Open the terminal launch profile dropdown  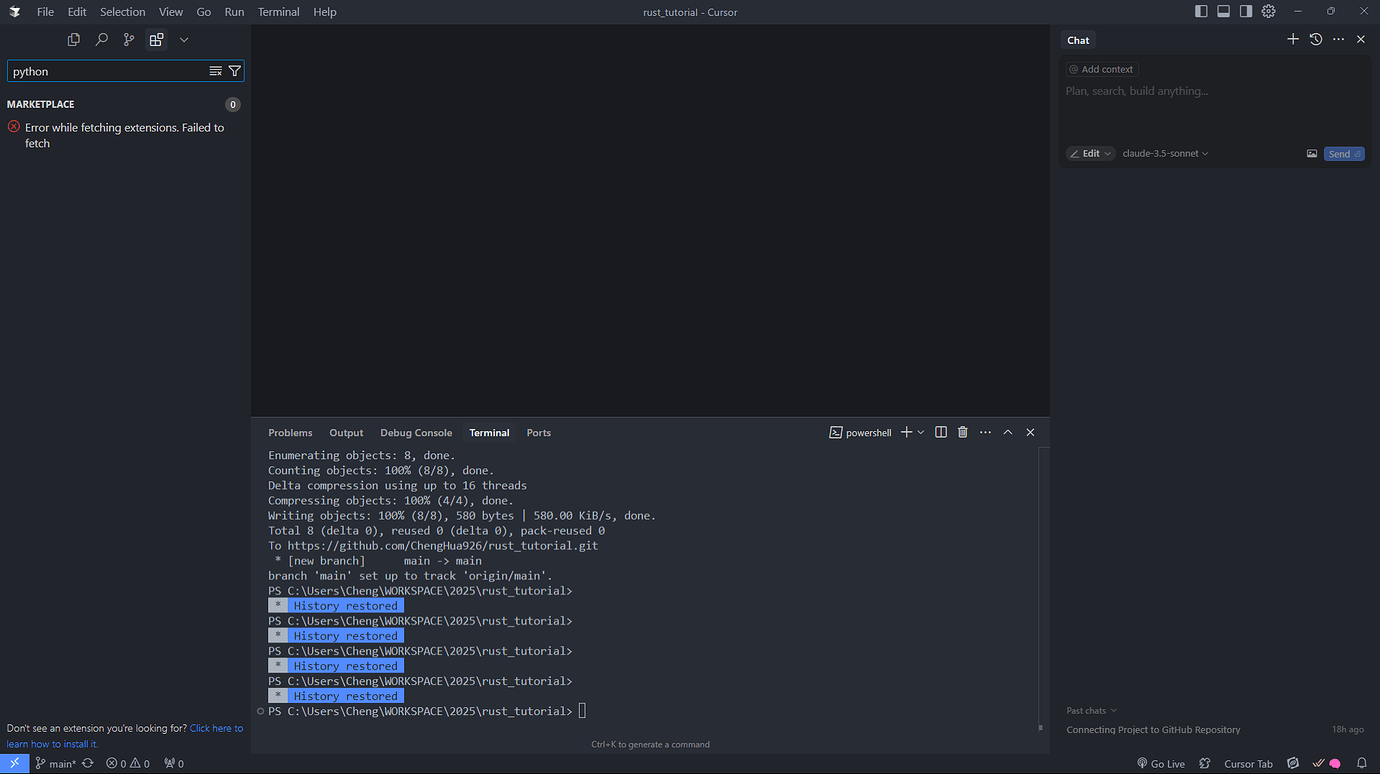pyautogui.click(x=921, y=432)
